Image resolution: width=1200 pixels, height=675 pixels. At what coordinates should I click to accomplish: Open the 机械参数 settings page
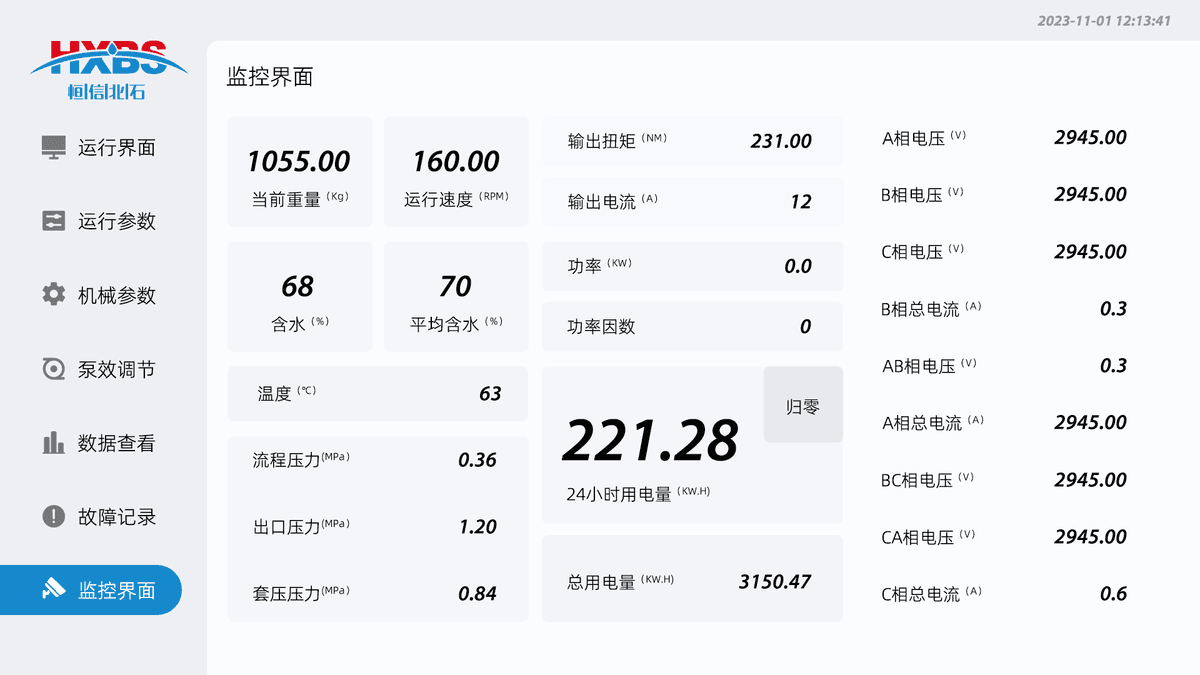point(116,296)
